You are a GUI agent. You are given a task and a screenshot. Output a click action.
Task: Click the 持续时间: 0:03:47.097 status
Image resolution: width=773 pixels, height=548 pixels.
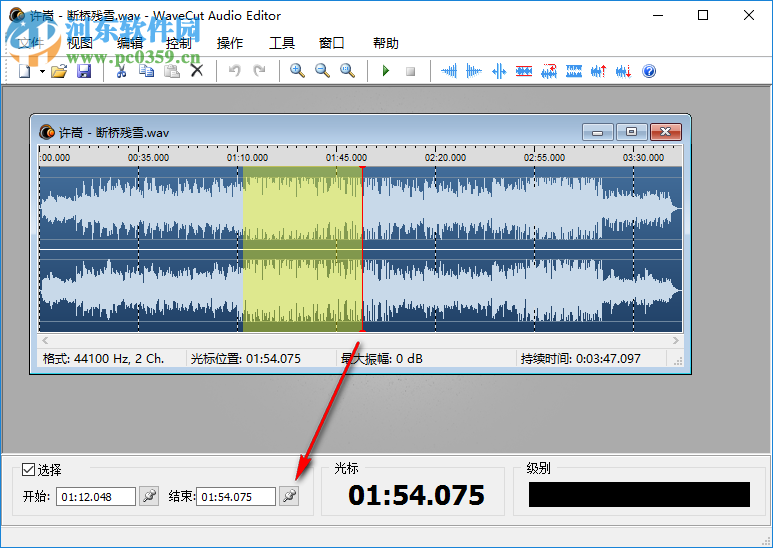[x=581, y=359]
